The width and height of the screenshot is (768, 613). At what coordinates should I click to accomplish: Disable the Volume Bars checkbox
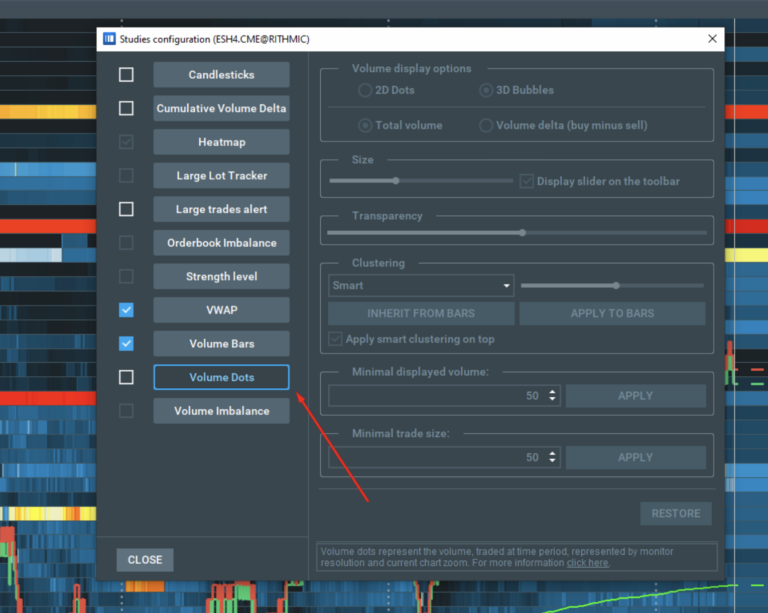pyautogui.click(x=126, y=343)
